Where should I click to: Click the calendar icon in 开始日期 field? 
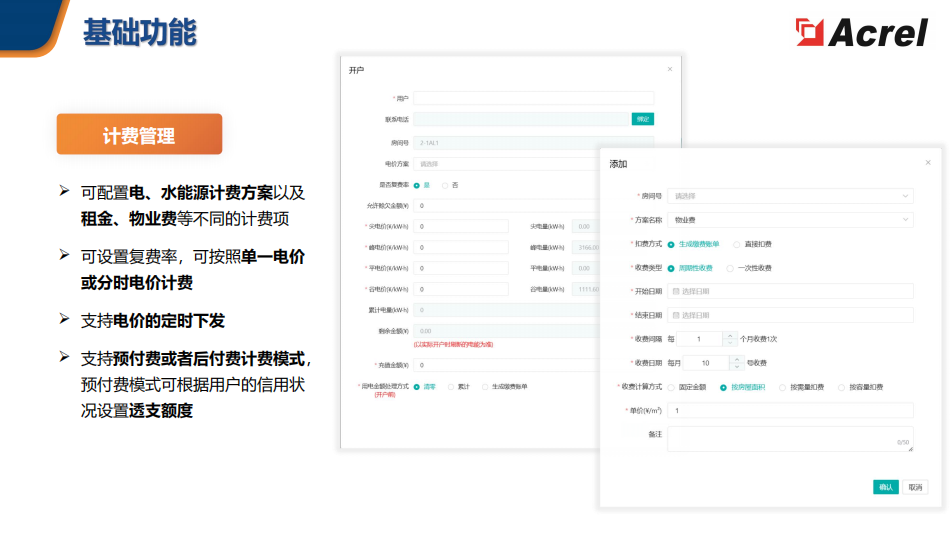tap(676, 292)
